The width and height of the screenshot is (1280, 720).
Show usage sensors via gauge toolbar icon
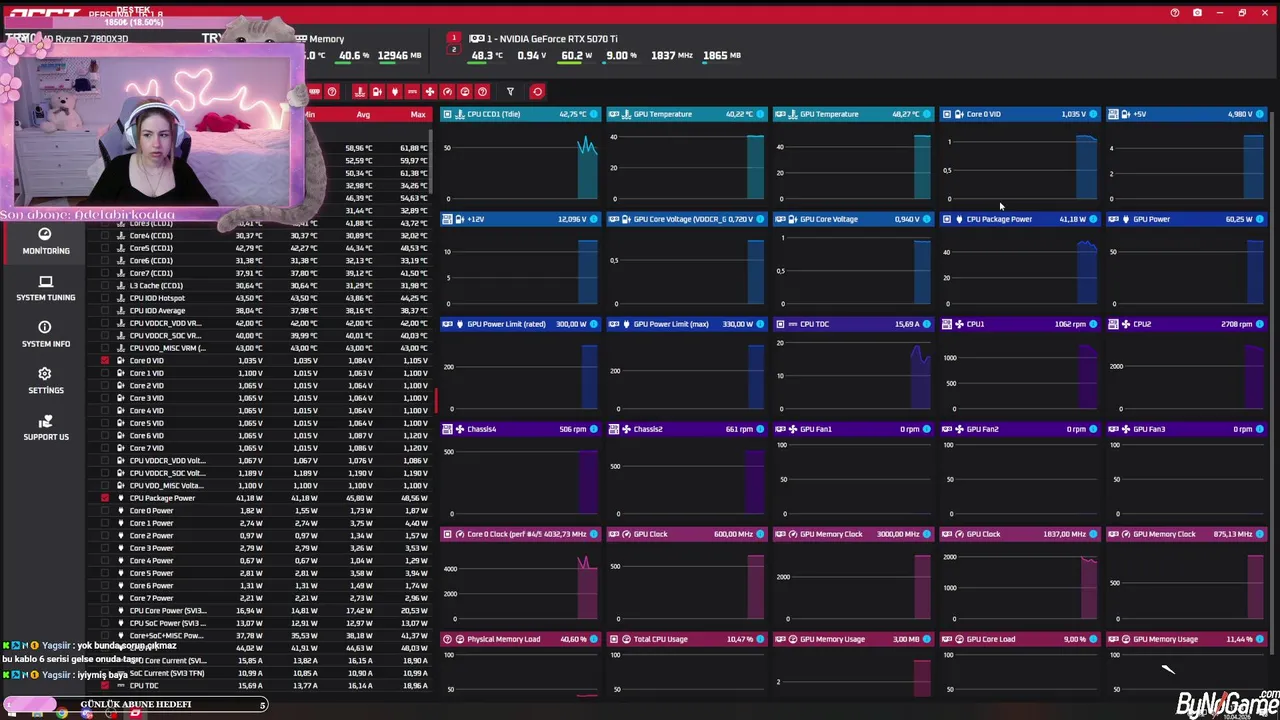click(465, 92)
